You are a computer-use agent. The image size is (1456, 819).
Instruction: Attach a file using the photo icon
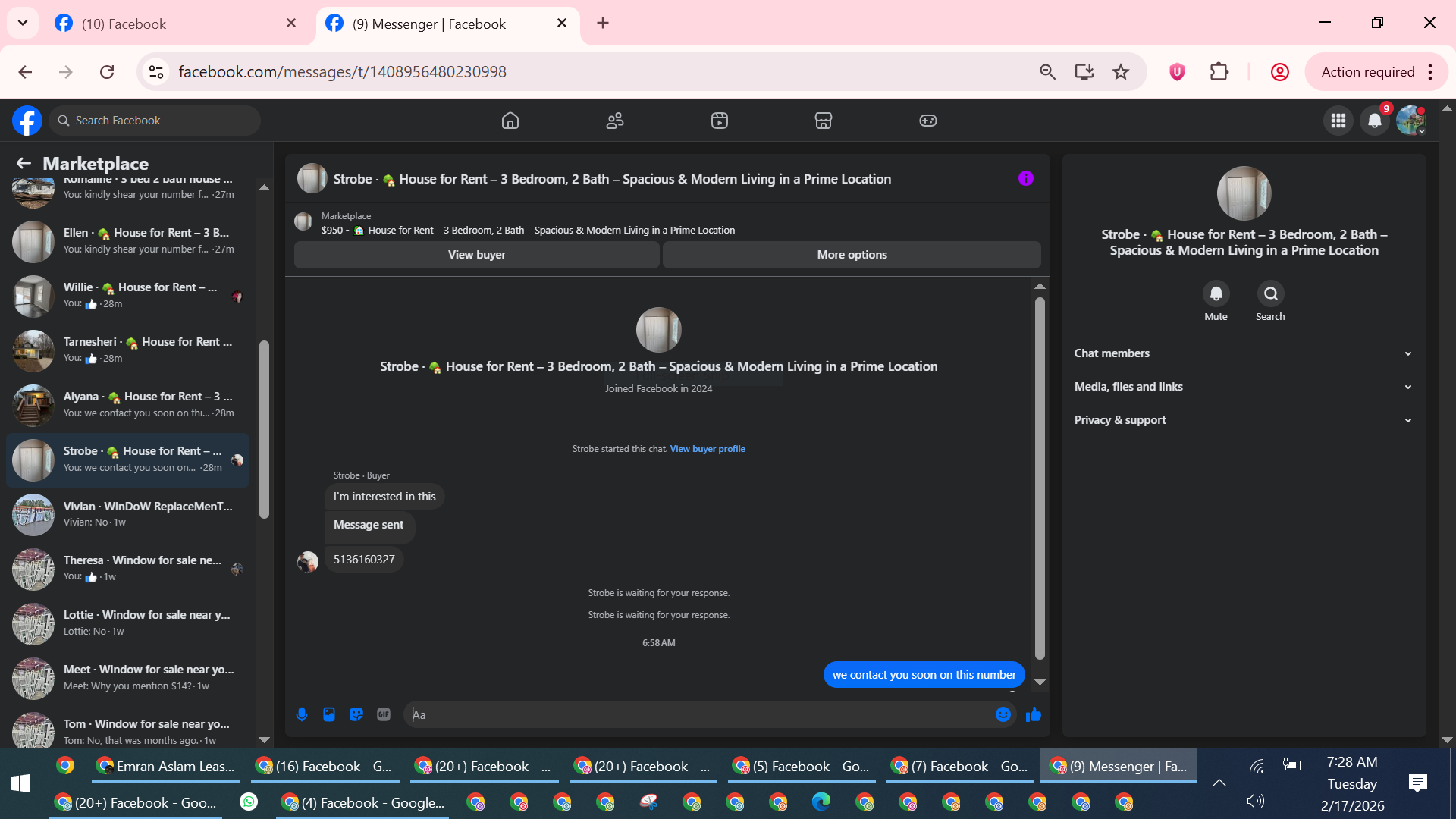click(x=329, y=714)
